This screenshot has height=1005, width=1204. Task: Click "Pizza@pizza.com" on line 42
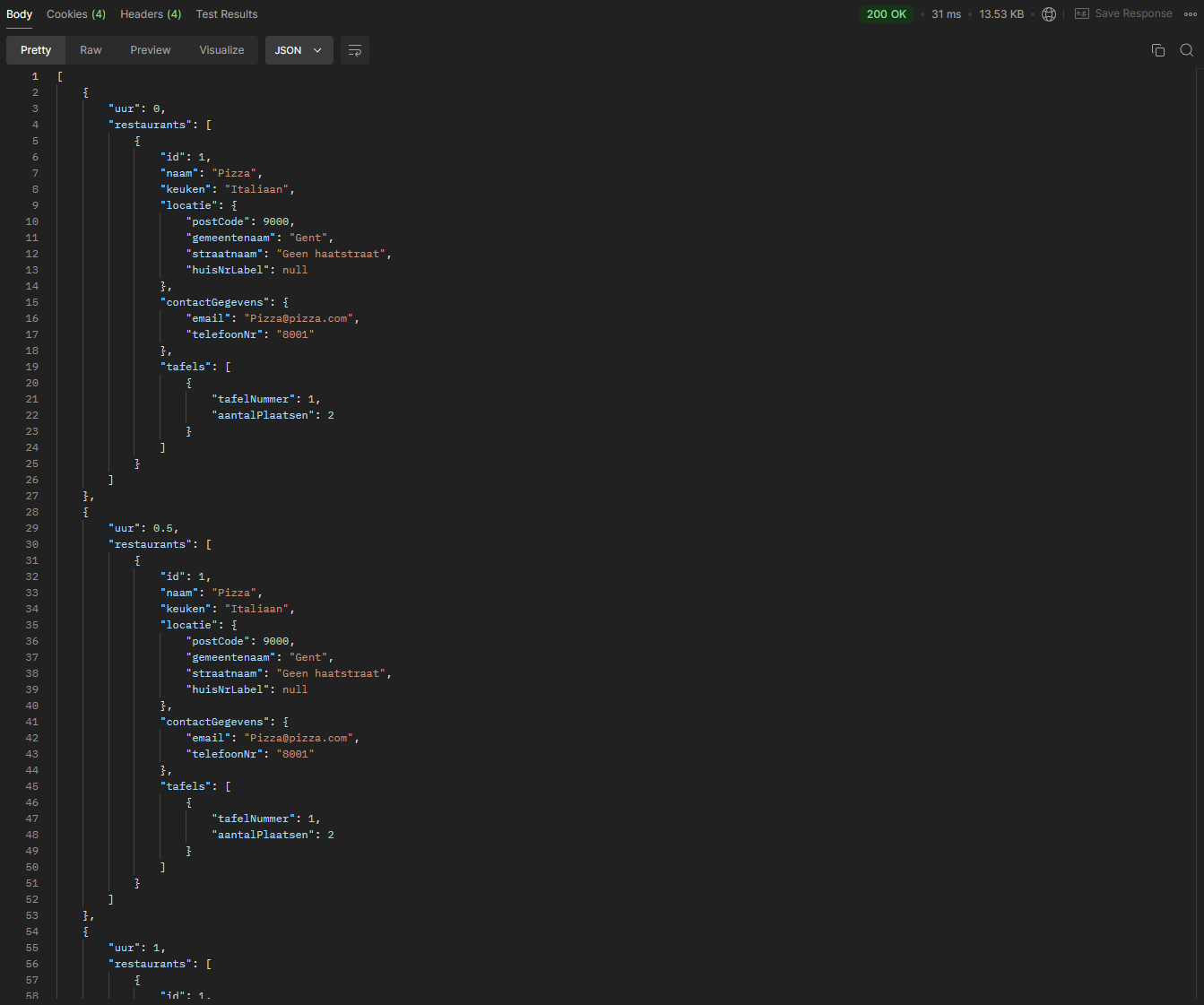coord(299,738)
